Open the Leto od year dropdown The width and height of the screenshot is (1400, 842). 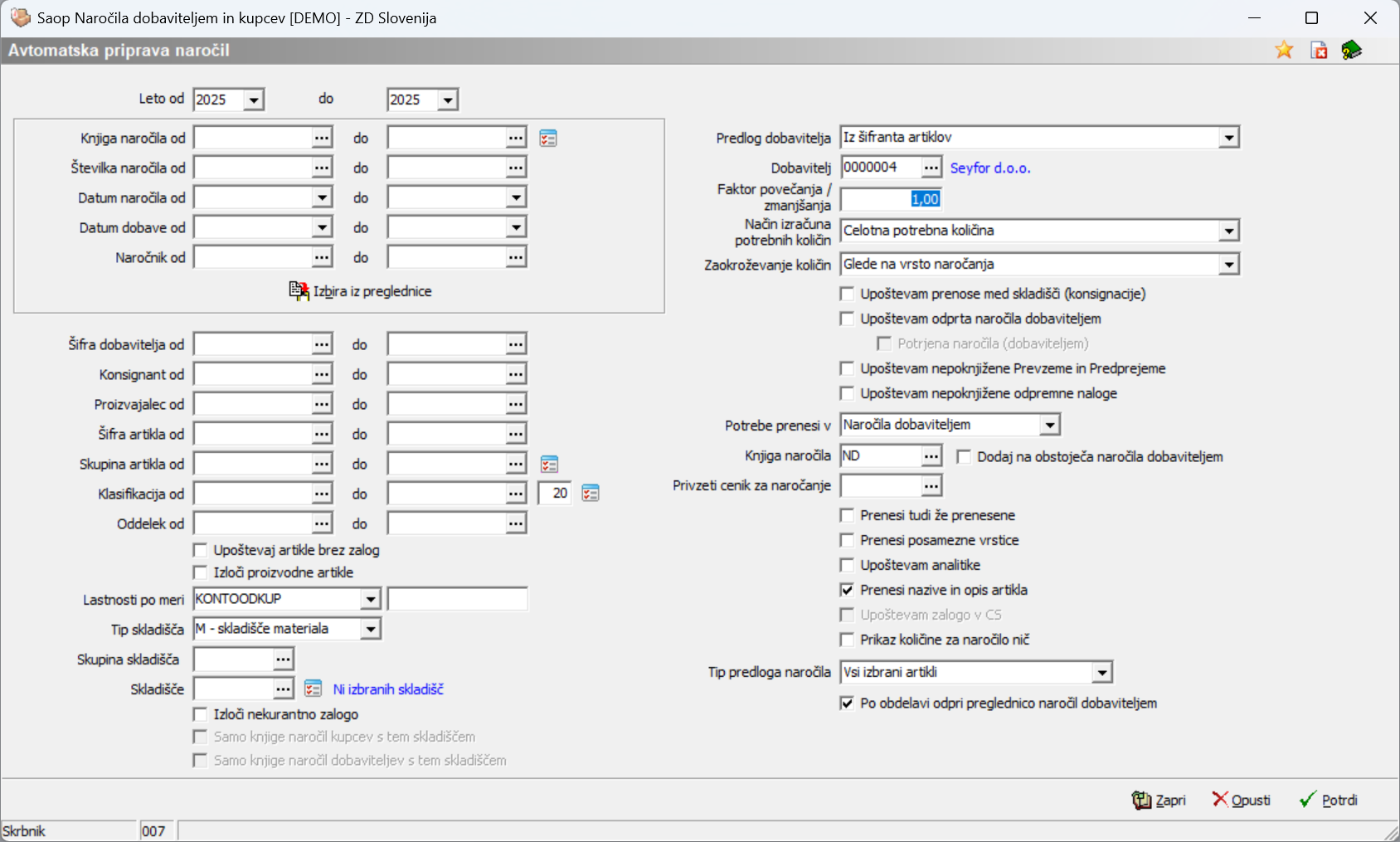[x=254, y=100]
